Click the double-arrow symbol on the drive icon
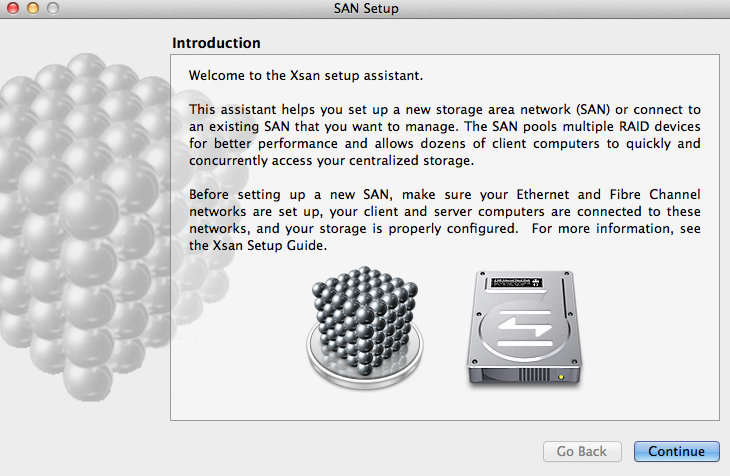This screenshot has height=476, width=730. click(x=525, y=326)
